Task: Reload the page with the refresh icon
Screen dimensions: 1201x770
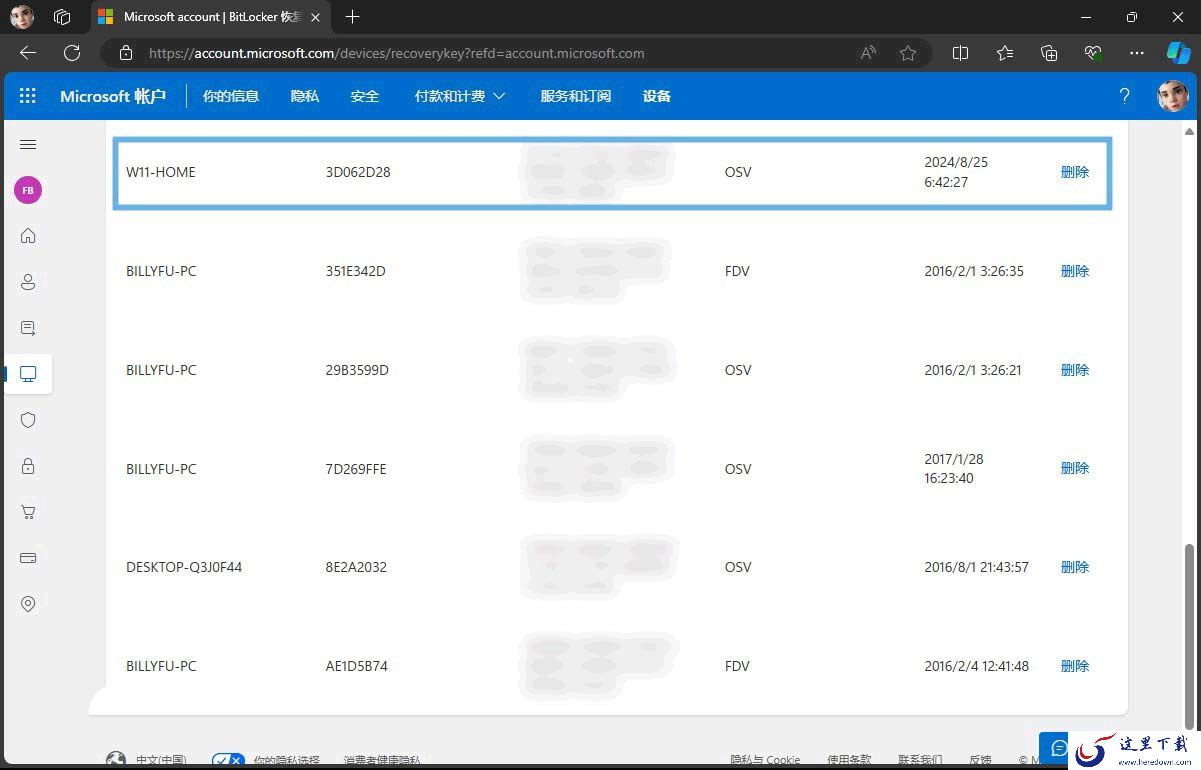Action: coord(72,53)
